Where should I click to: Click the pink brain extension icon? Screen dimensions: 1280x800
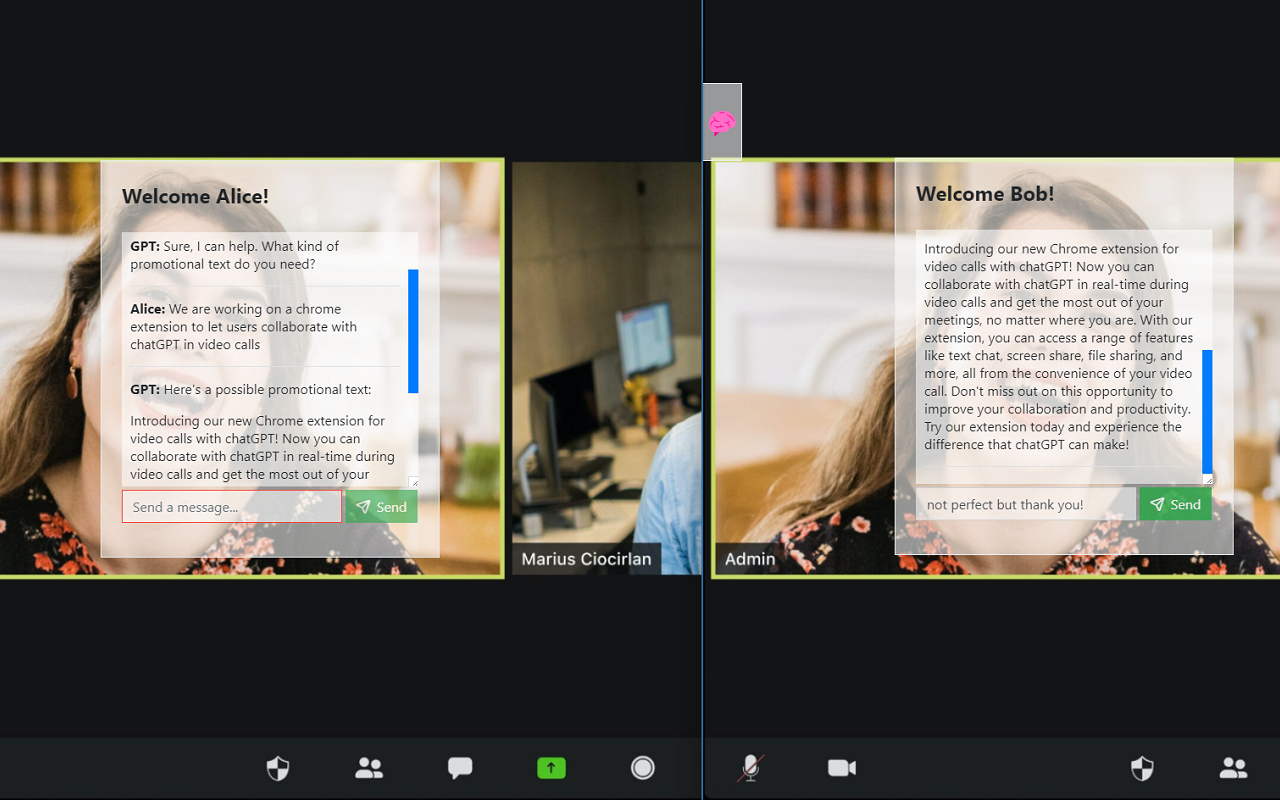pos(722,123)
